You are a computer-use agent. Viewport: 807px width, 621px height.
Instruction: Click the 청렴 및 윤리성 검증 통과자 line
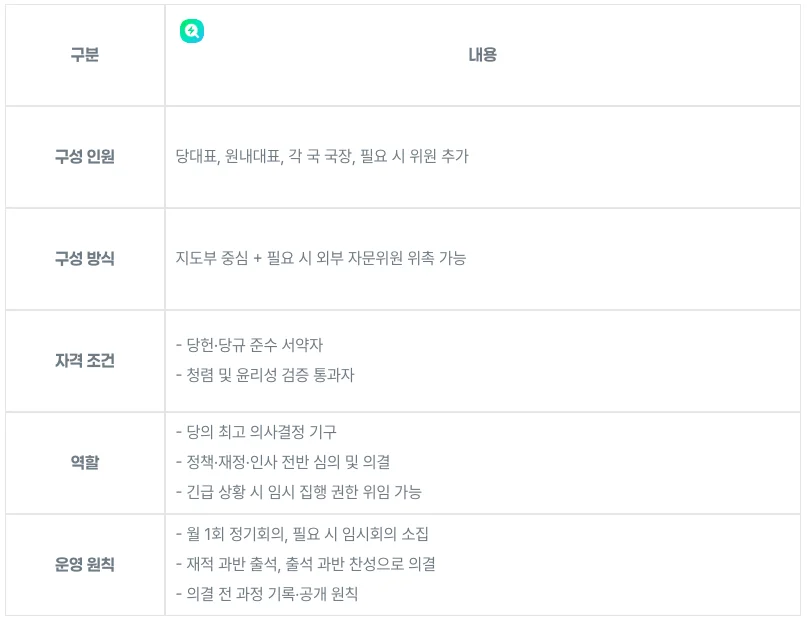click(265, 376)
